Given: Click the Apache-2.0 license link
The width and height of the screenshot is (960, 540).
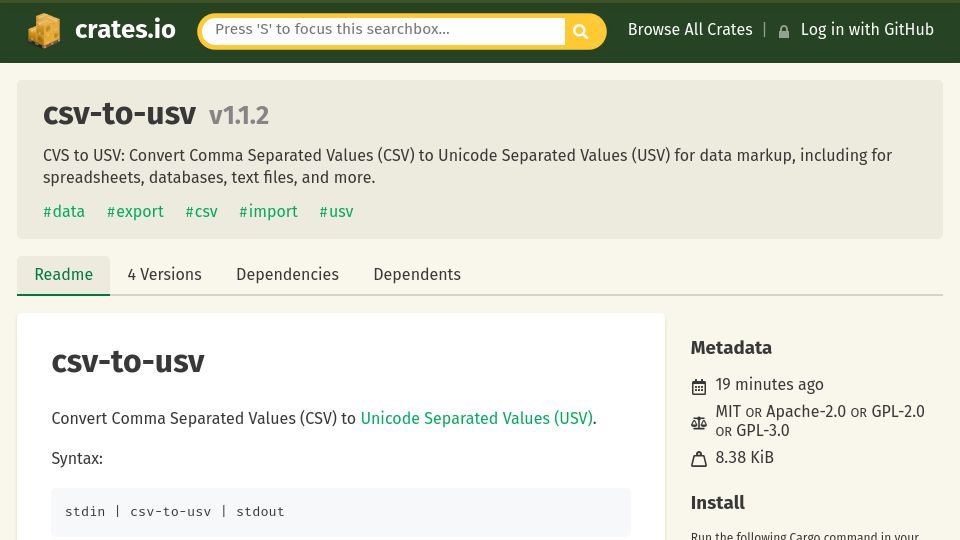Looking at the screenshot, I should [x=806, y=411].
